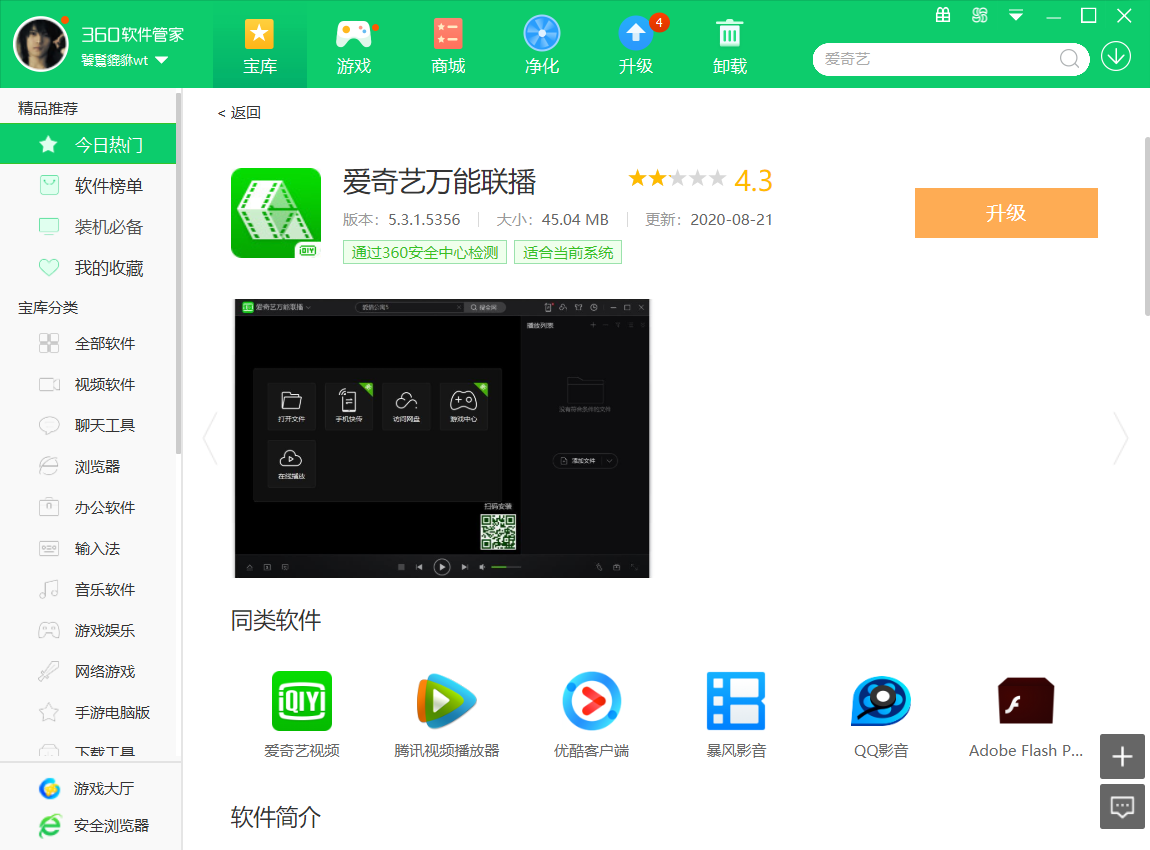Check pending updates via 升级 icon
Image resolution: width=1150 pixels, height=850 pixels.
coord(635,44)
